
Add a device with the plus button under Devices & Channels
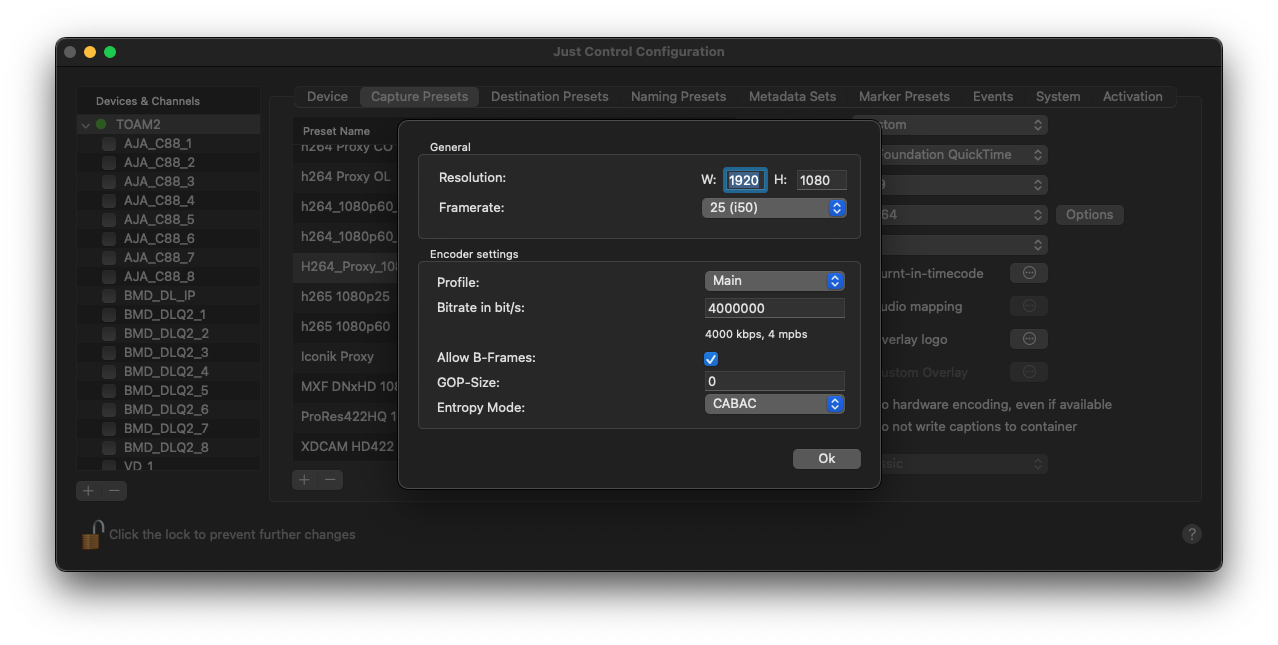[88, 490]
